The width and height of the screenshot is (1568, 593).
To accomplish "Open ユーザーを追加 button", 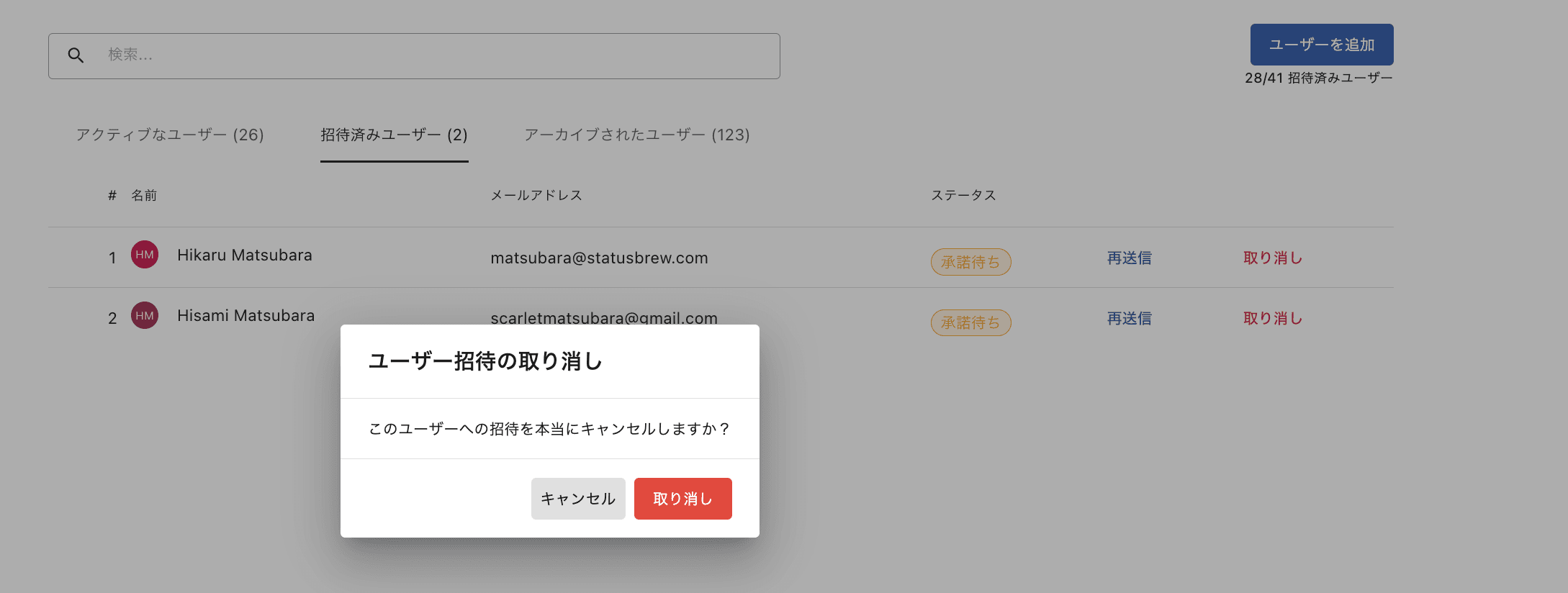I will (1322, 45).
